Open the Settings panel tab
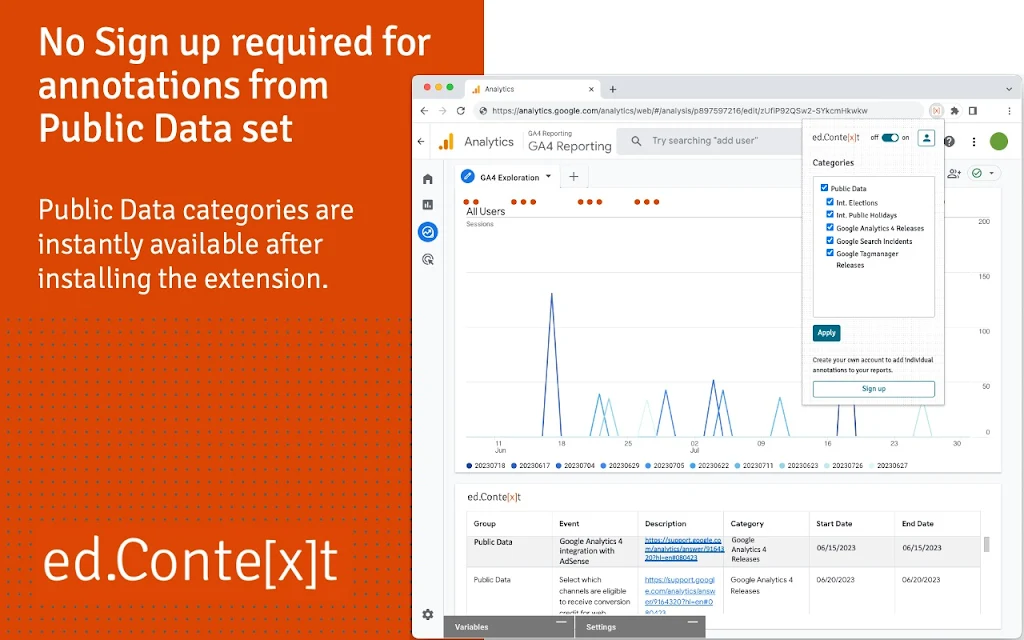The width and height of the screenshot is (1024, 640). tap(640, 627)
